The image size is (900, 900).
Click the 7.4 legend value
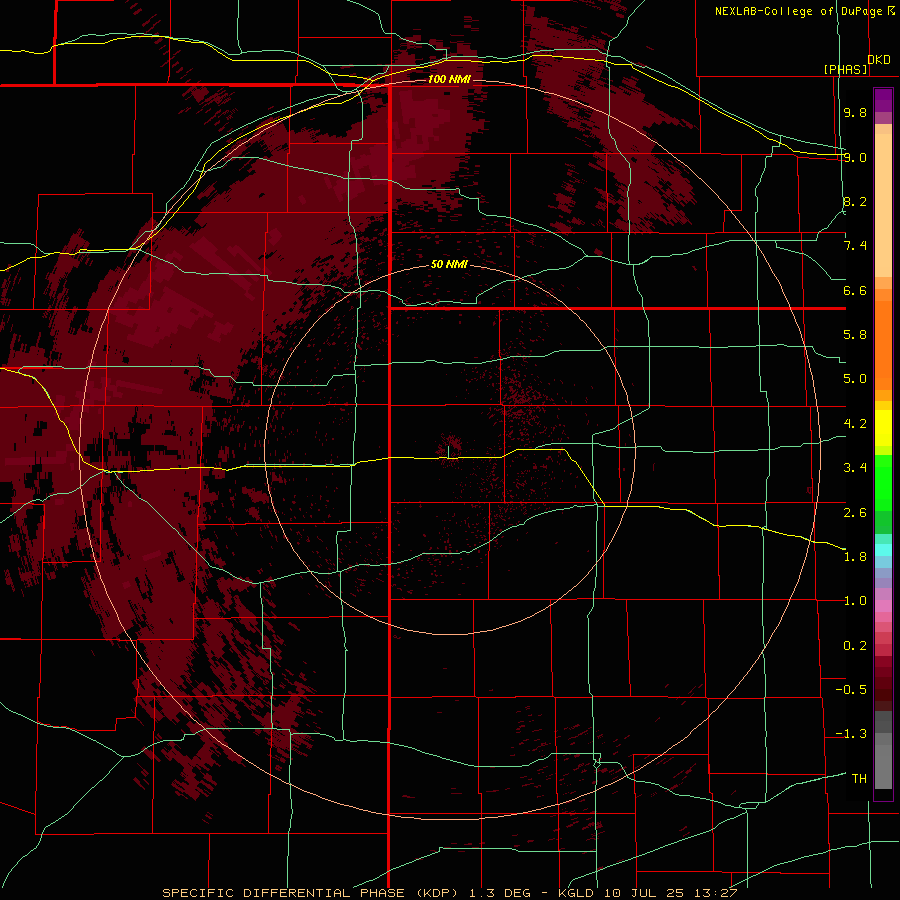[x=855, y=246]
